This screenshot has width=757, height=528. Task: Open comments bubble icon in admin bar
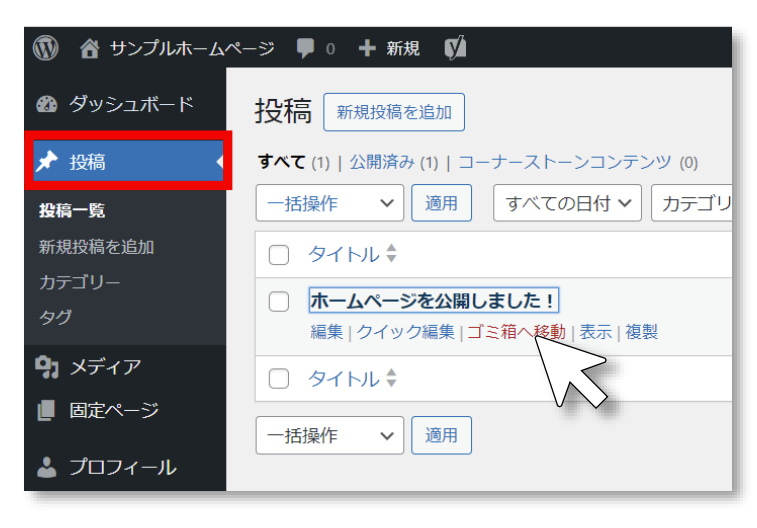[306, 48]
